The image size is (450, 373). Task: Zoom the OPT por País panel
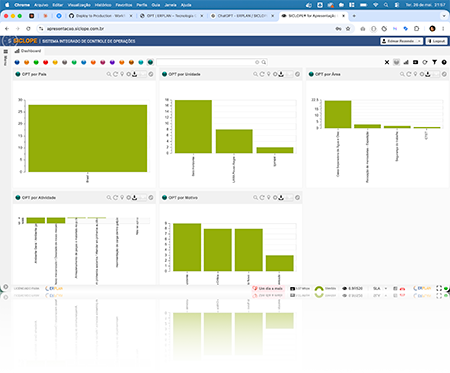[109, 74]
